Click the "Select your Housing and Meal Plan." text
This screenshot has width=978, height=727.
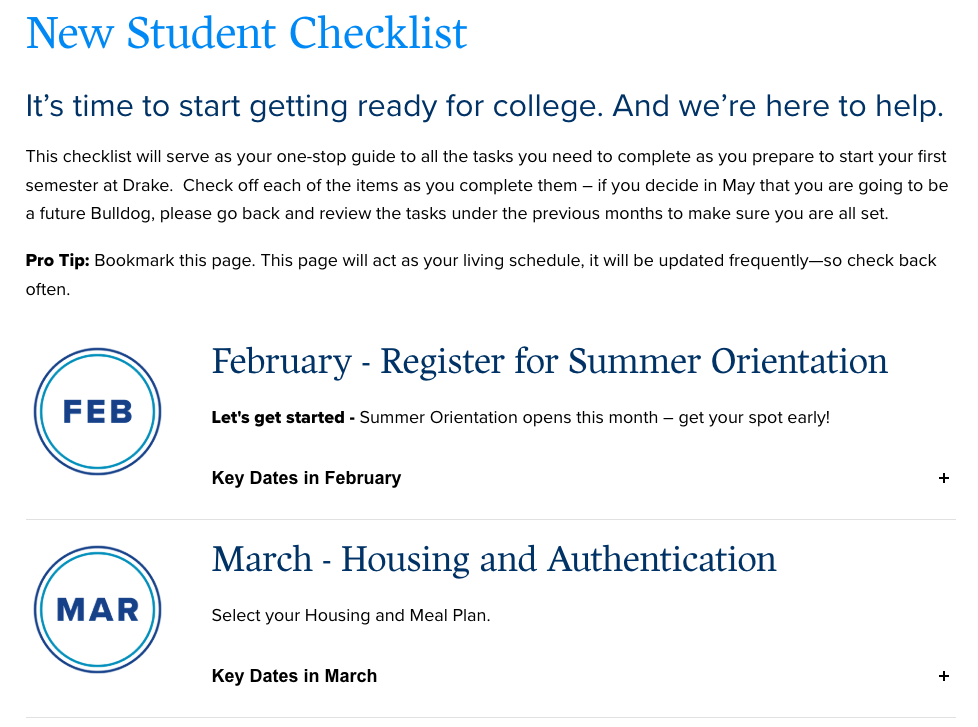tap(351, 615)
